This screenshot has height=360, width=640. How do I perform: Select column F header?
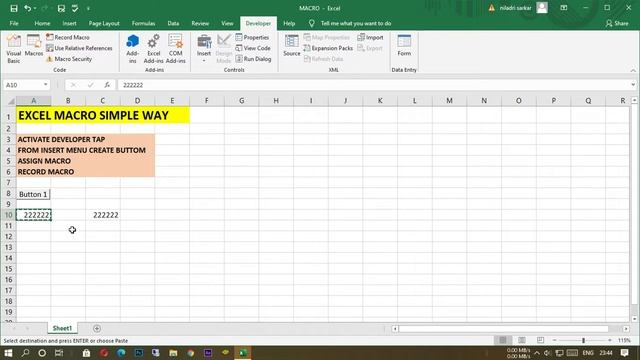(207, 101)
